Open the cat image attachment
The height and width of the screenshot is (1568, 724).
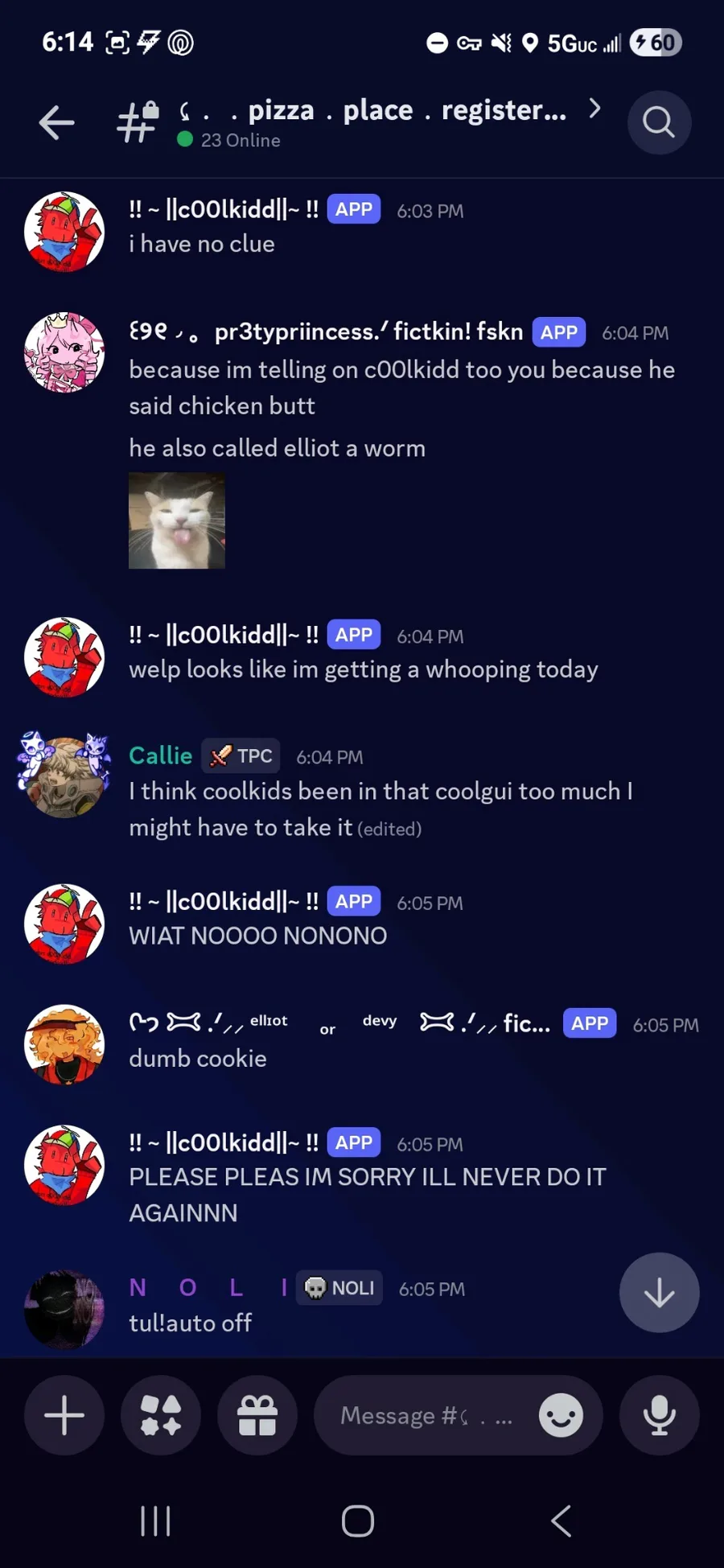tap(177, 521)
